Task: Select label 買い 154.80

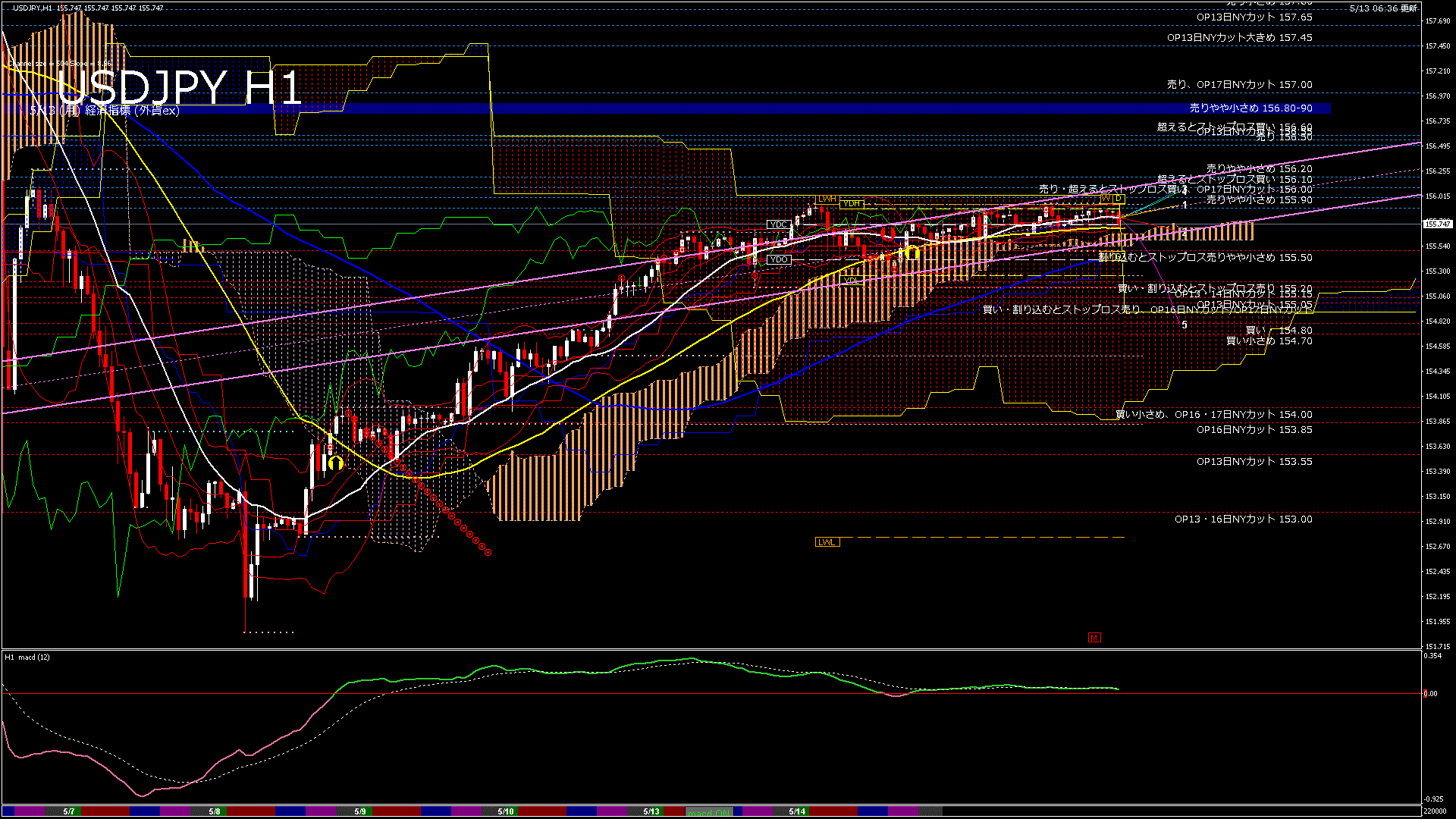Action: [1279, 330]
